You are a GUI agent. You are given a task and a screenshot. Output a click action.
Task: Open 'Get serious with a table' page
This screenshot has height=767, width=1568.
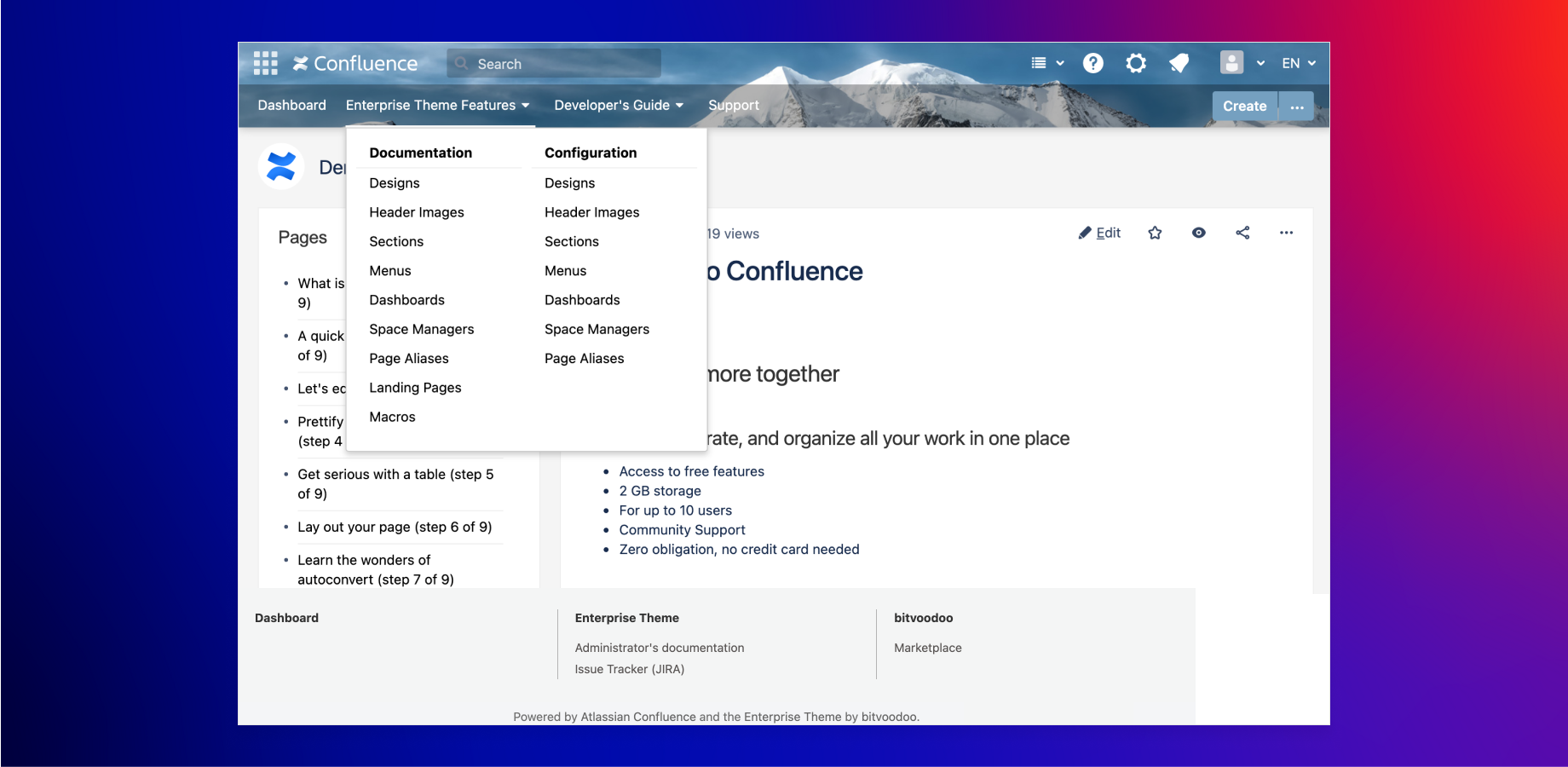coord(395,484)
